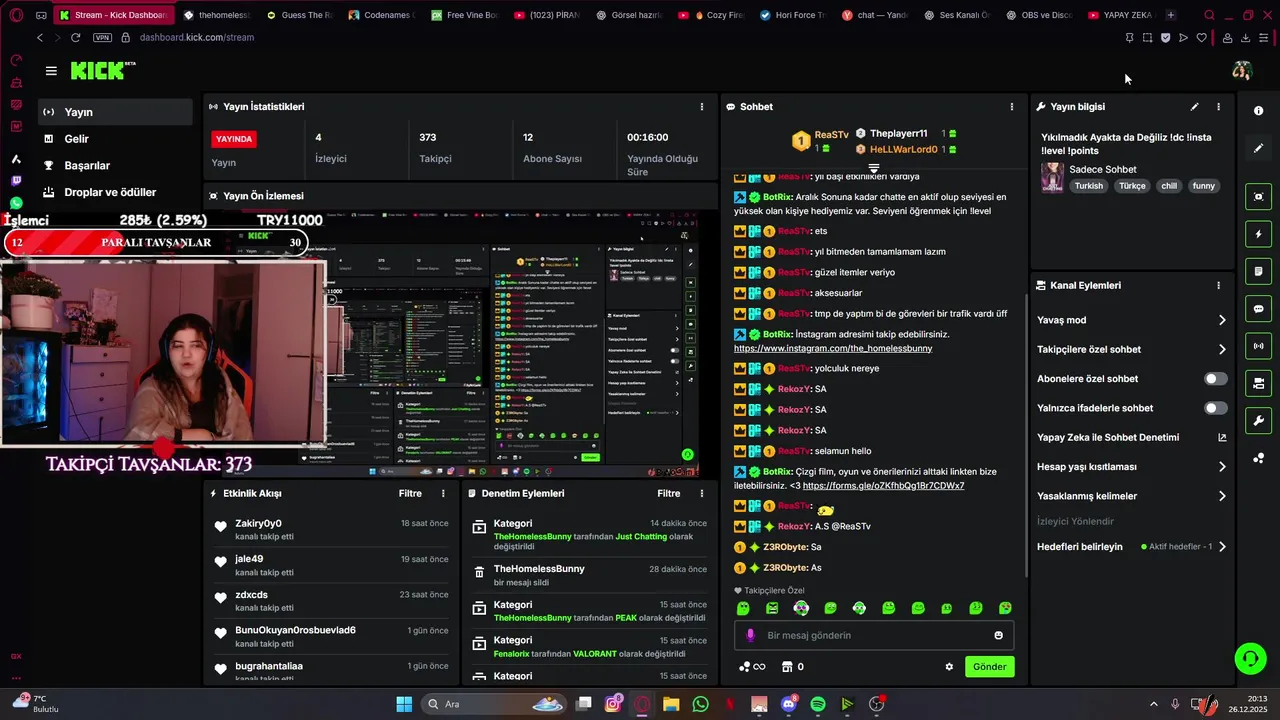Switch to thehomeless browser tab
Image resolution: width=1280 pixels, height=720 pixels.
(x=216, y=15)
